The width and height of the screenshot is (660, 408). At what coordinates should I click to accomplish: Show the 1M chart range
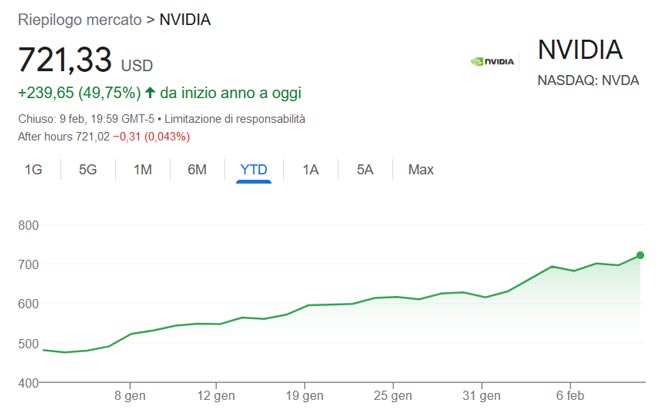pos(142,170)
